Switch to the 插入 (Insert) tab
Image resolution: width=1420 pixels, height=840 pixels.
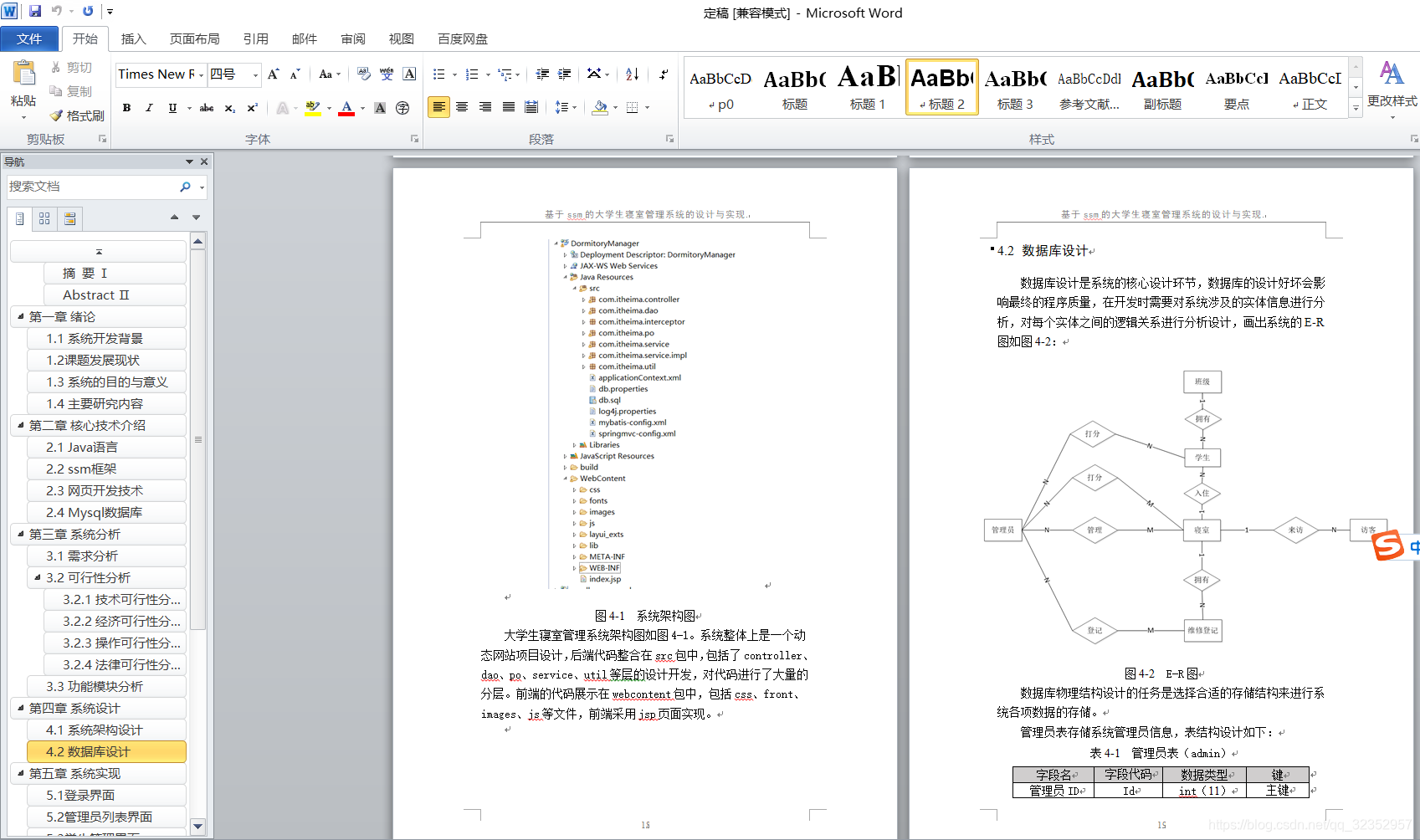click(x=133, y=38)
